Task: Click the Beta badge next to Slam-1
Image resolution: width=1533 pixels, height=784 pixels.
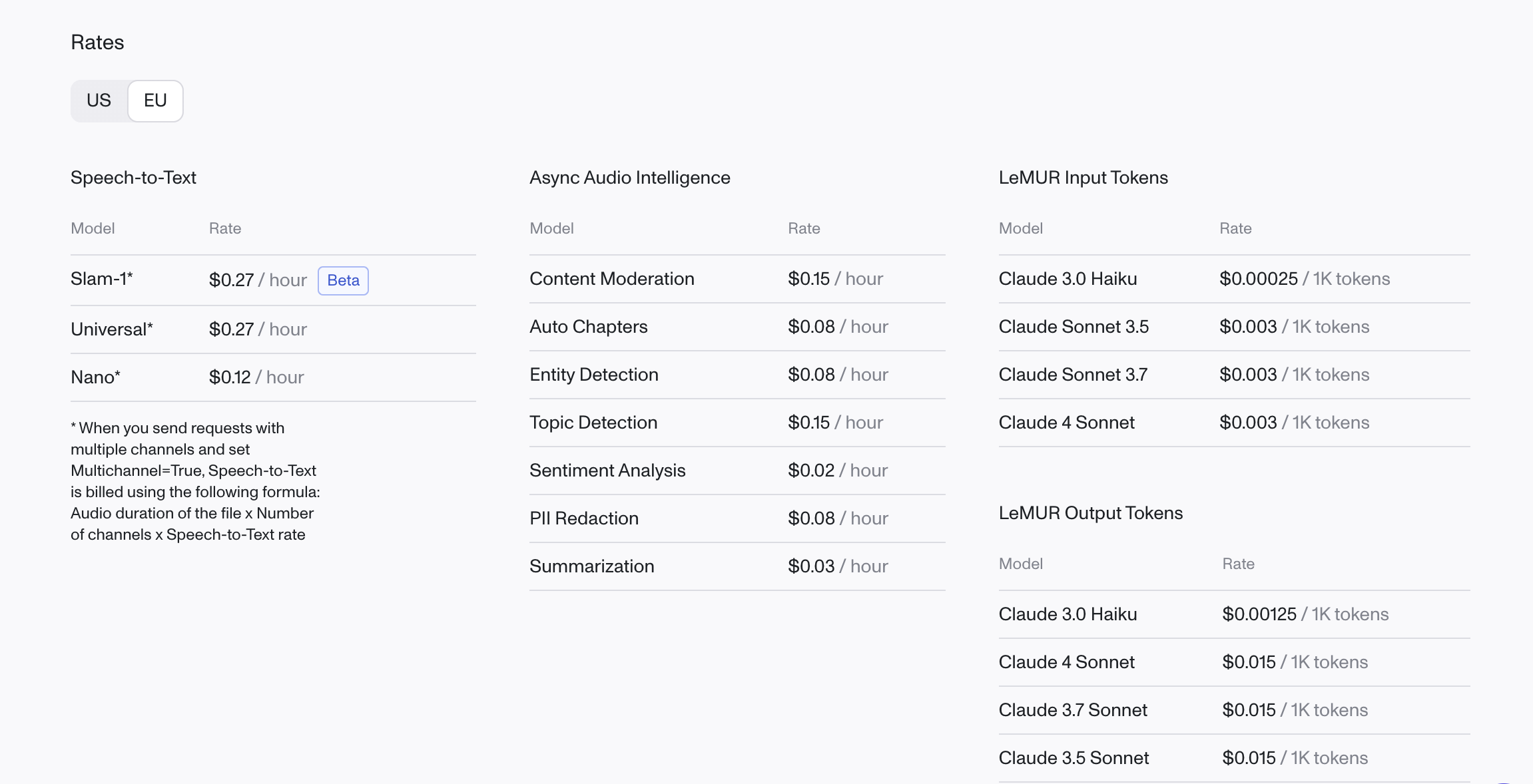Action: pos(343,280)
